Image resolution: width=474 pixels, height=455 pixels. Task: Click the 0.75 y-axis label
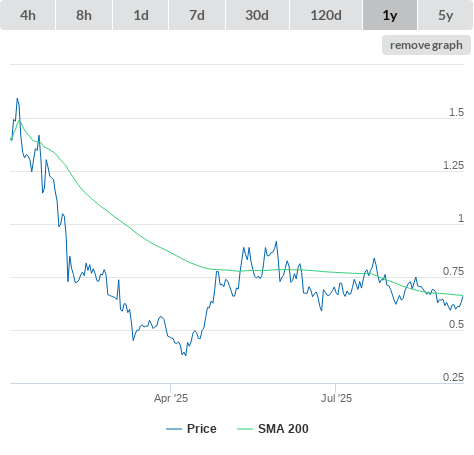point(453,271)
